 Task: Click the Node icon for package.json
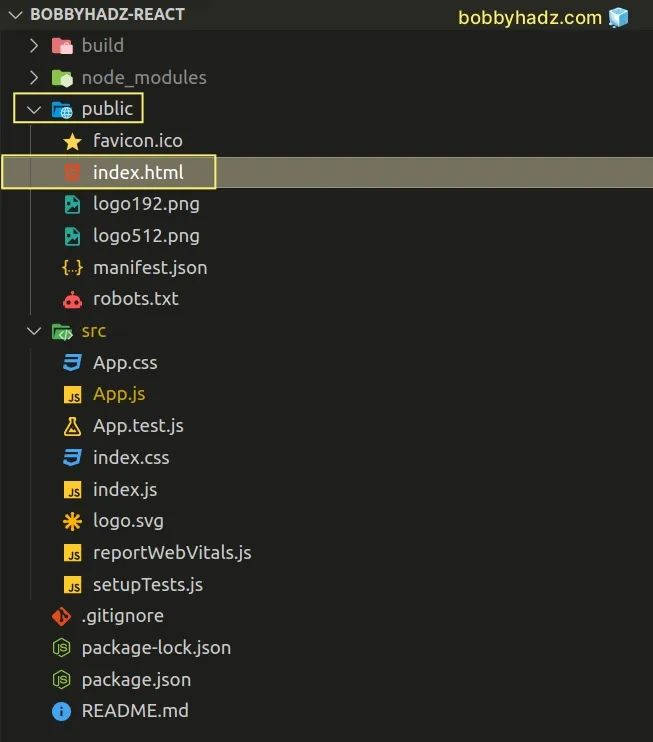[62, 680]
